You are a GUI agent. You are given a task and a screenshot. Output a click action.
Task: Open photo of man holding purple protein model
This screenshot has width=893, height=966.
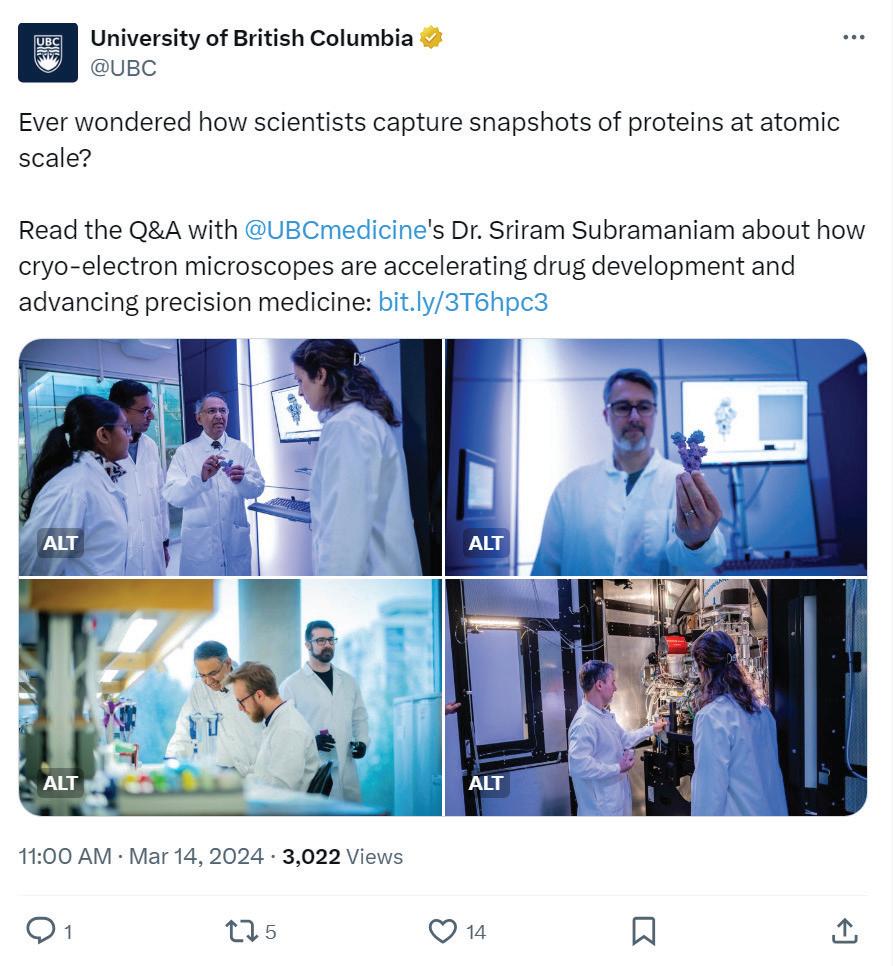click(656, 457)
